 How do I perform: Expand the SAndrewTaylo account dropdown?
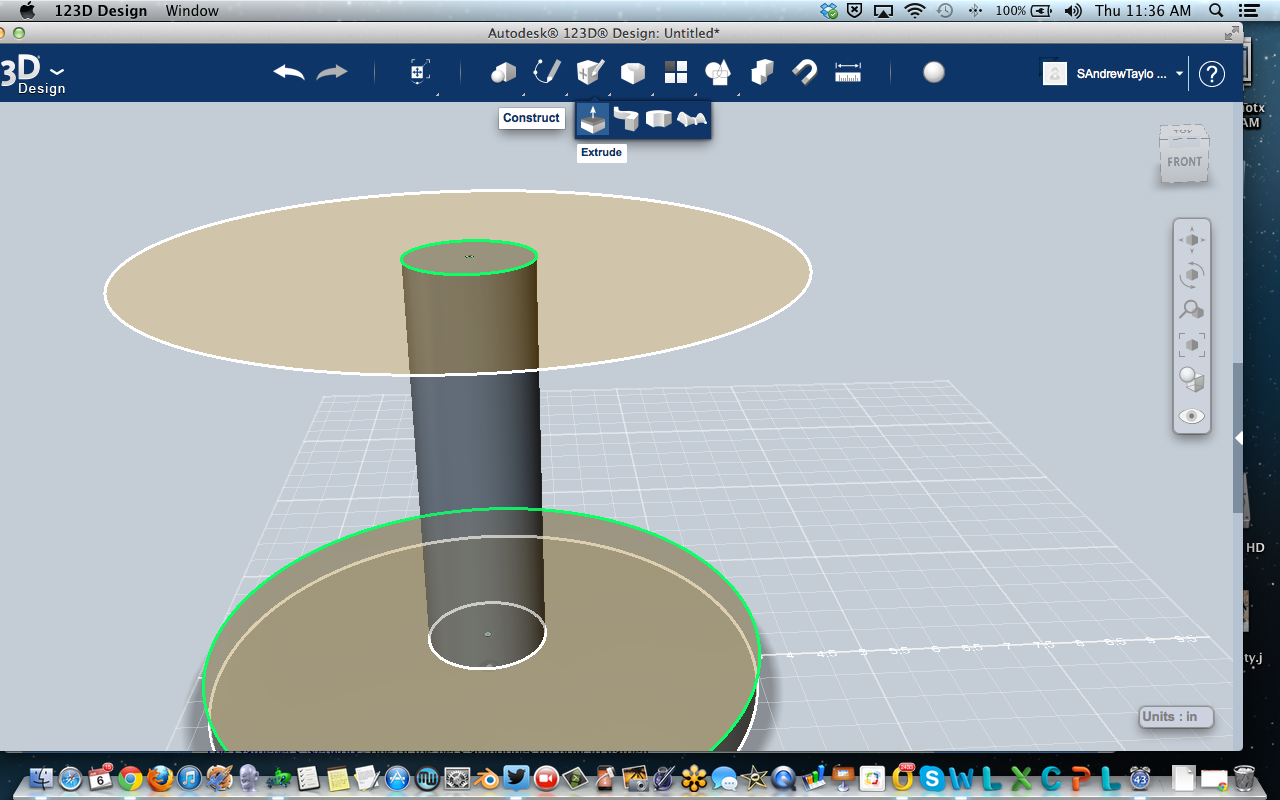click(1180, 73)
